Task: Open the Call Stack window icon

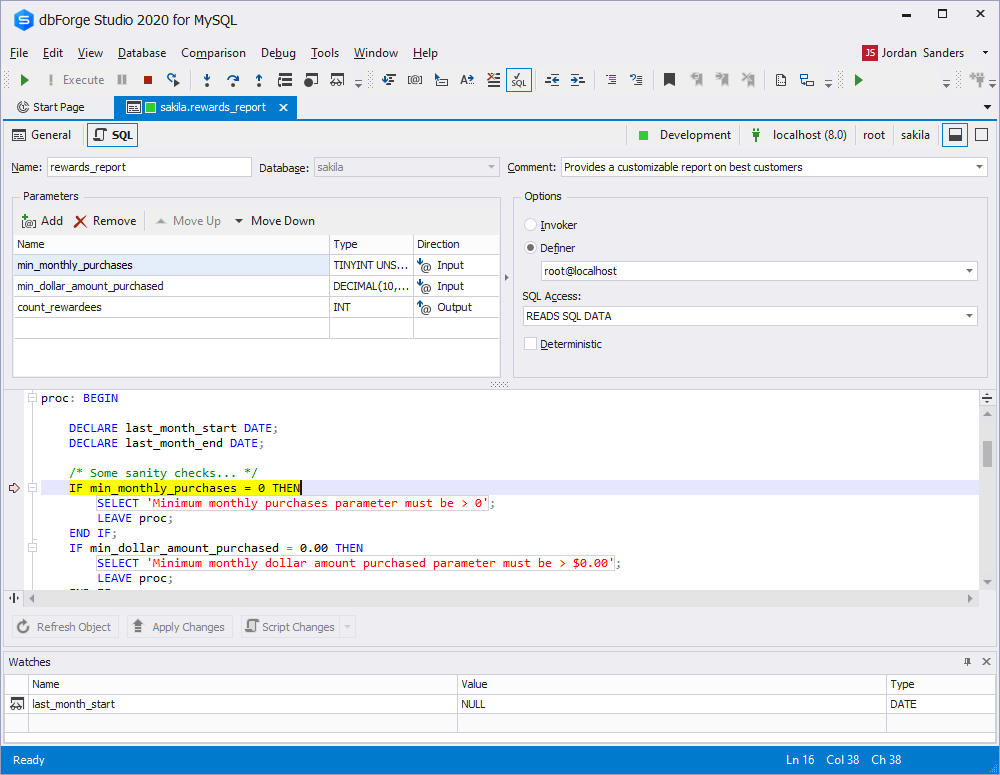Action: click(x=285, y=80)
